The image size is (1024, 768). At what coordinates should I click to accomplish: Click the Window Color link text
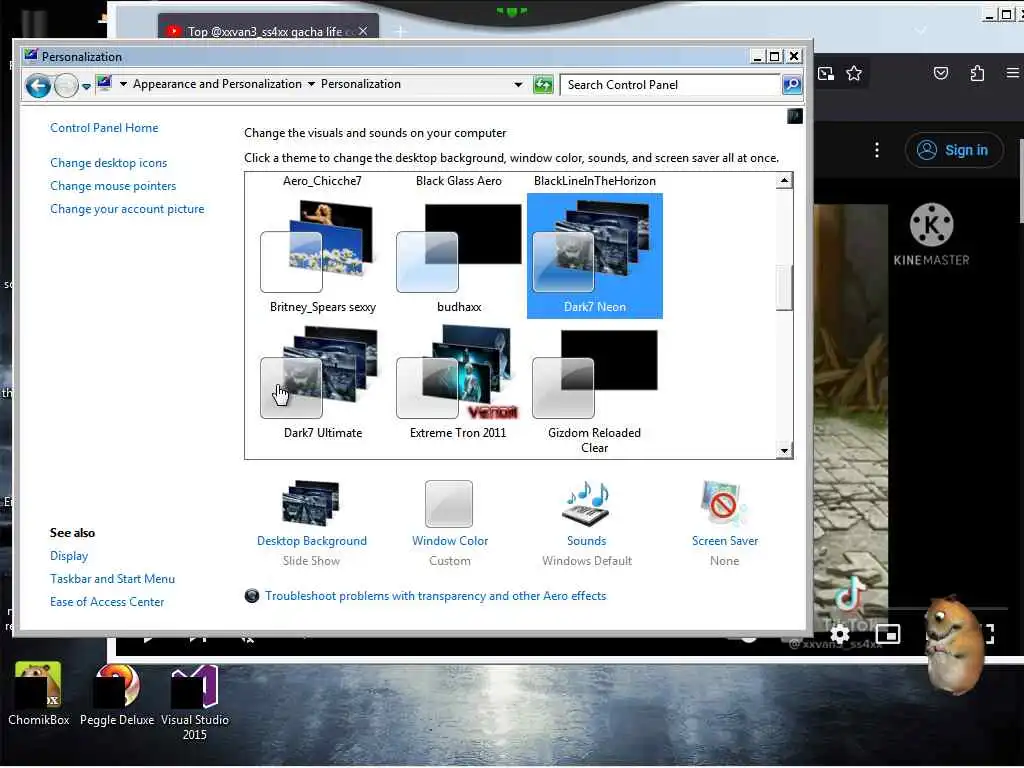pos(450,541)
